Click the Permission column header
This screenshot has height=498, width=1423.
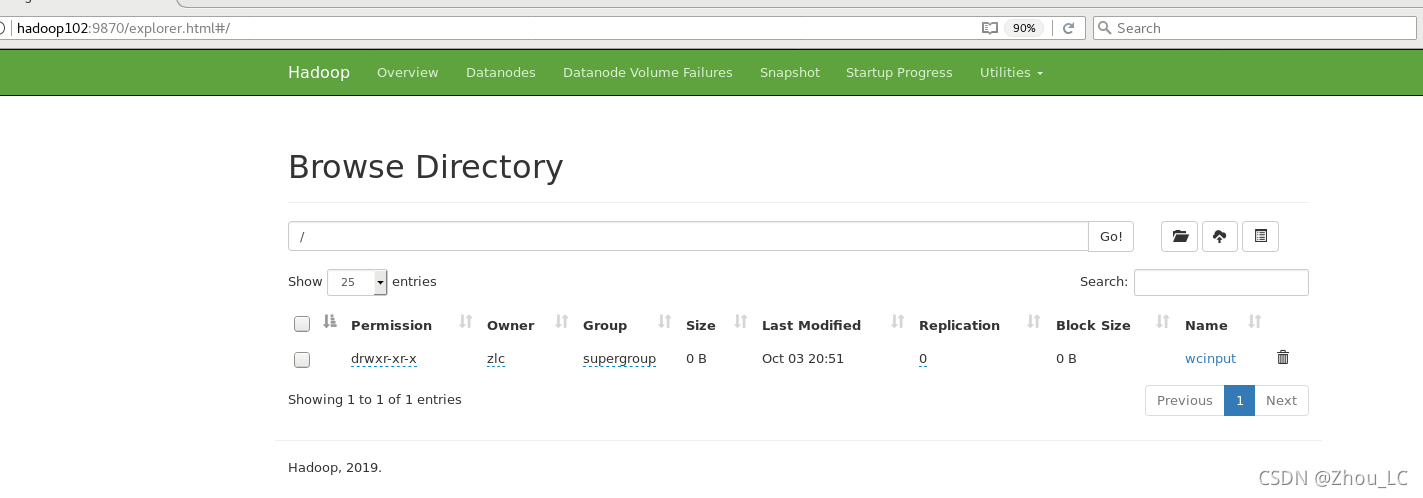[392, 325]
